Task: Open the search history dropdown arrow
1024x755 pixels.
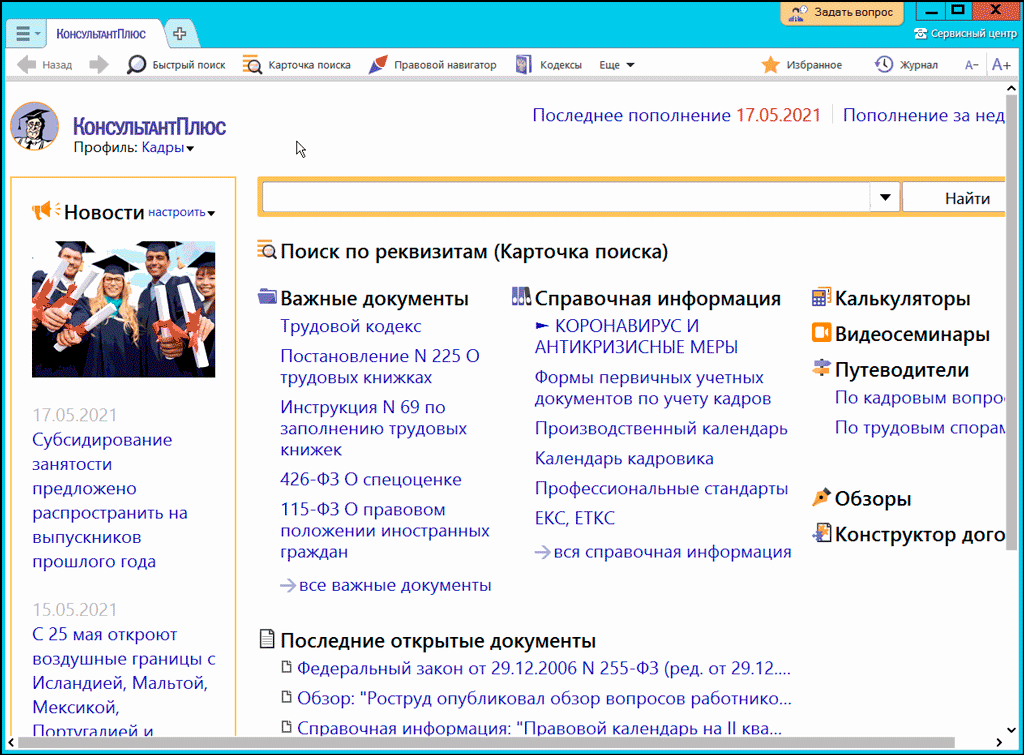Action: tap(885, 197)
